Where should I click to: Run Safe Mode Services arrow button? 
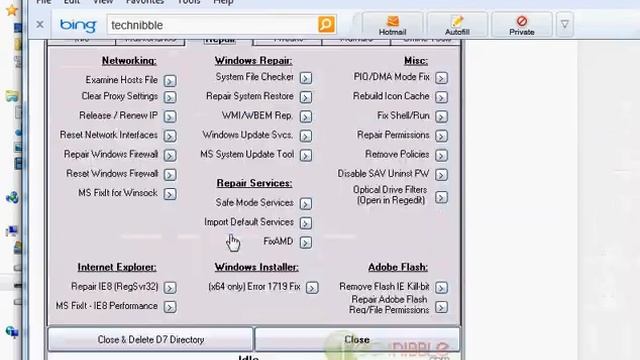click(x=306, y=203)
